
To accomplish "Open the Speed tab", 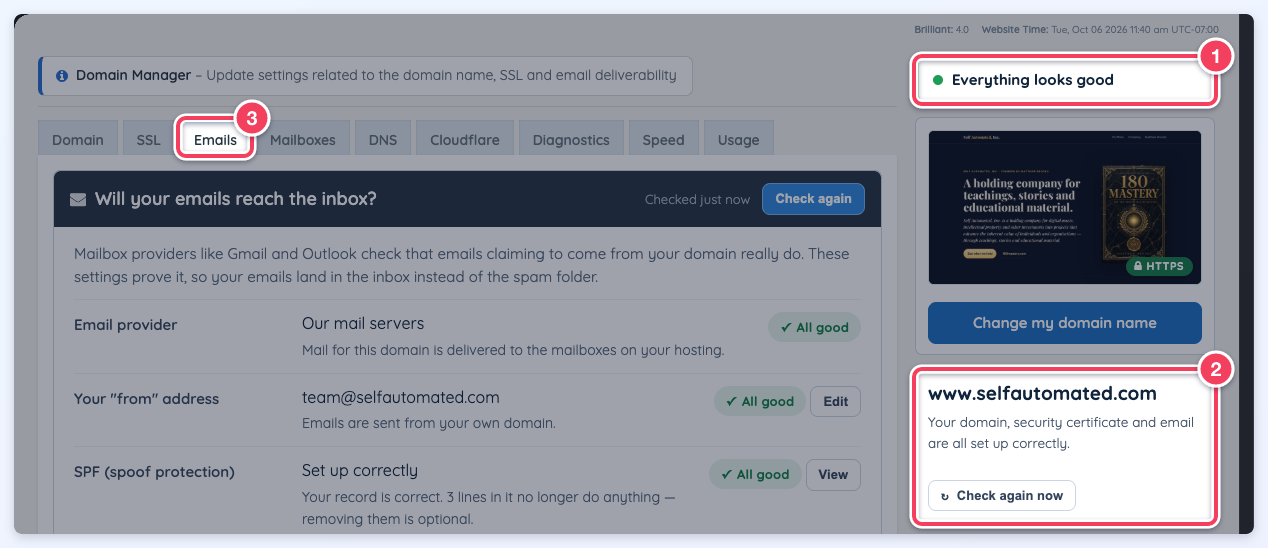I will [x=664, y=140].
